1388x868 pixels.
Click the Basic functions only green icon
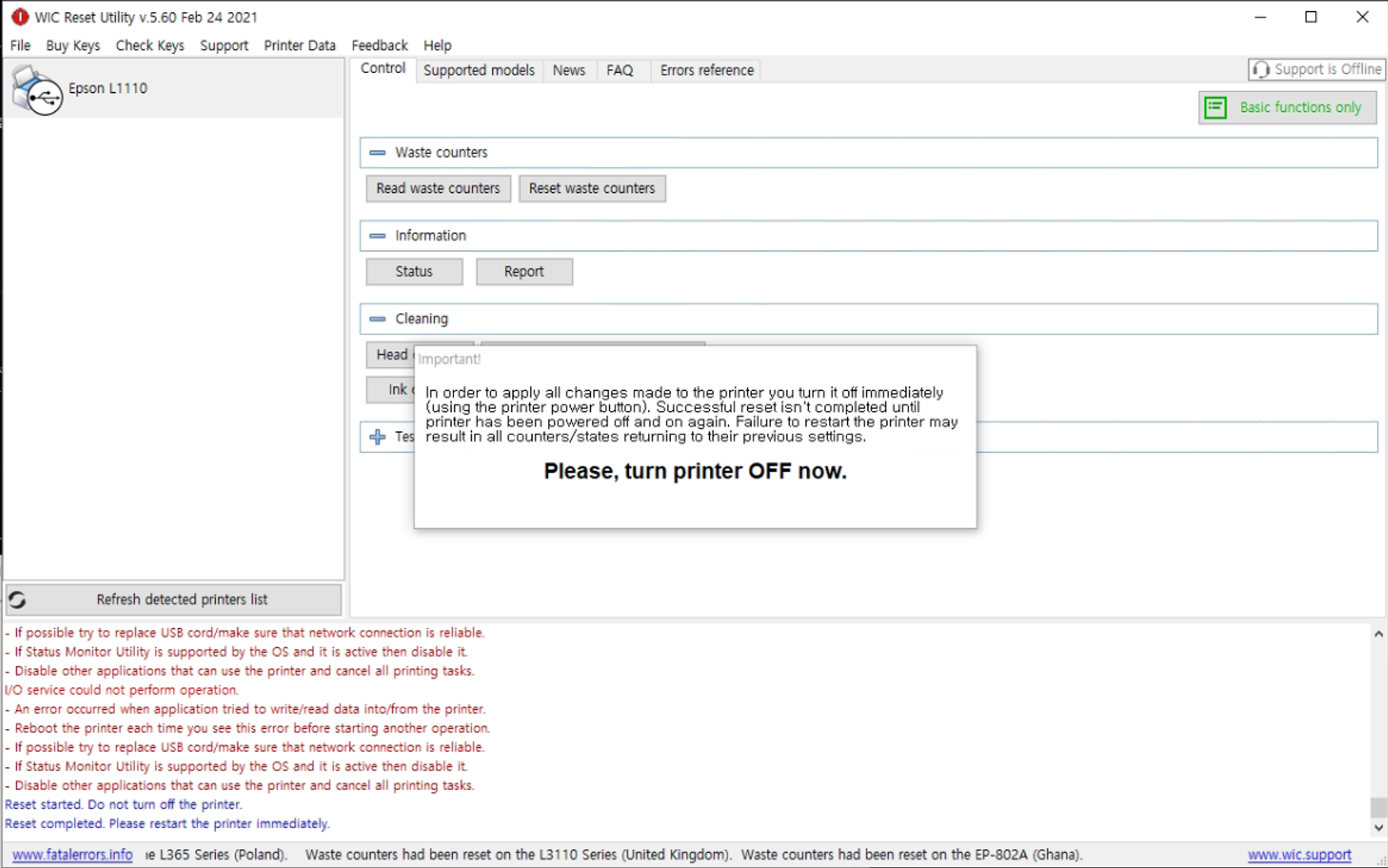point(1216,107)
